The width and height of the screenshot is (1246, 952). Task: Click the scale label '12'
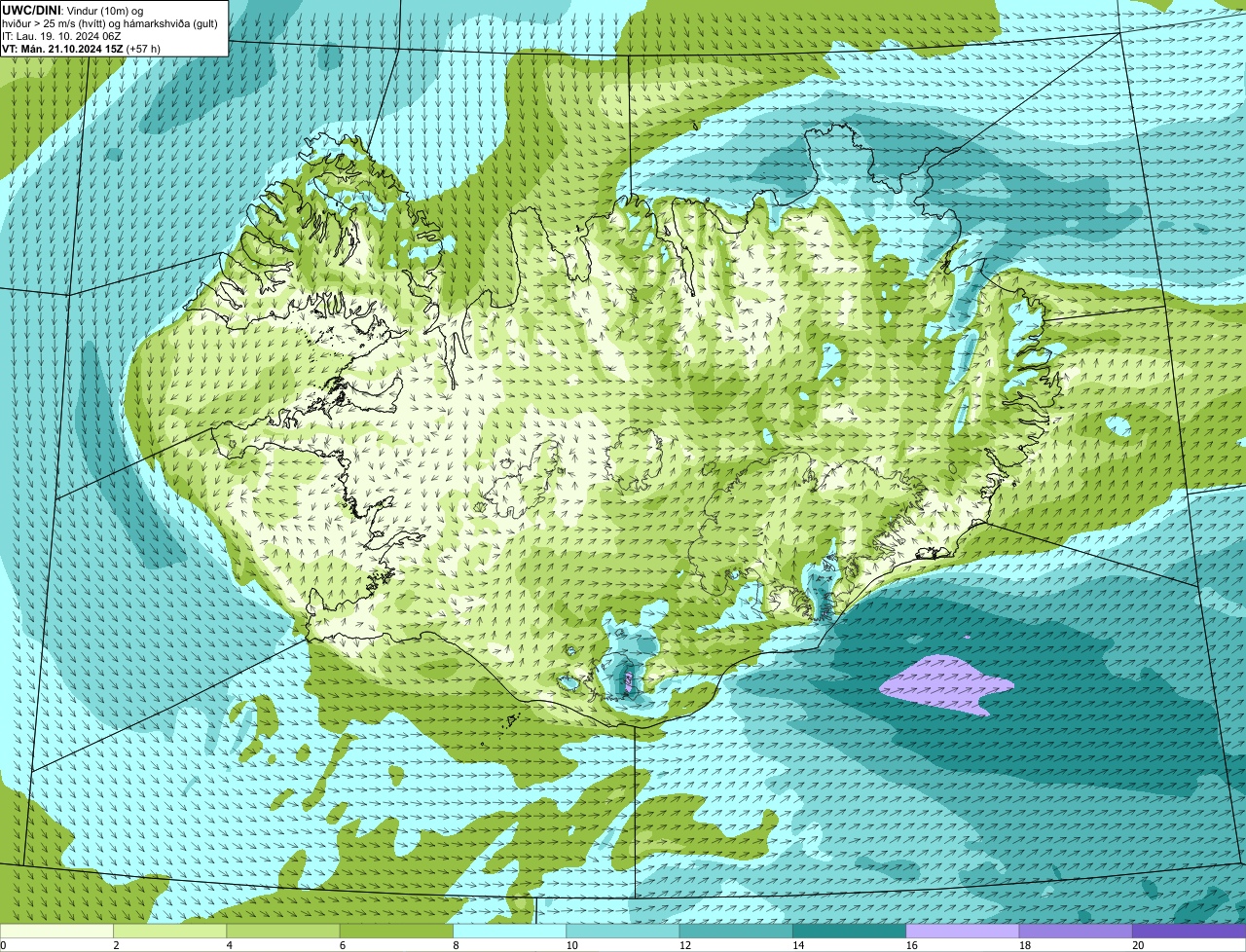[684, 945]
